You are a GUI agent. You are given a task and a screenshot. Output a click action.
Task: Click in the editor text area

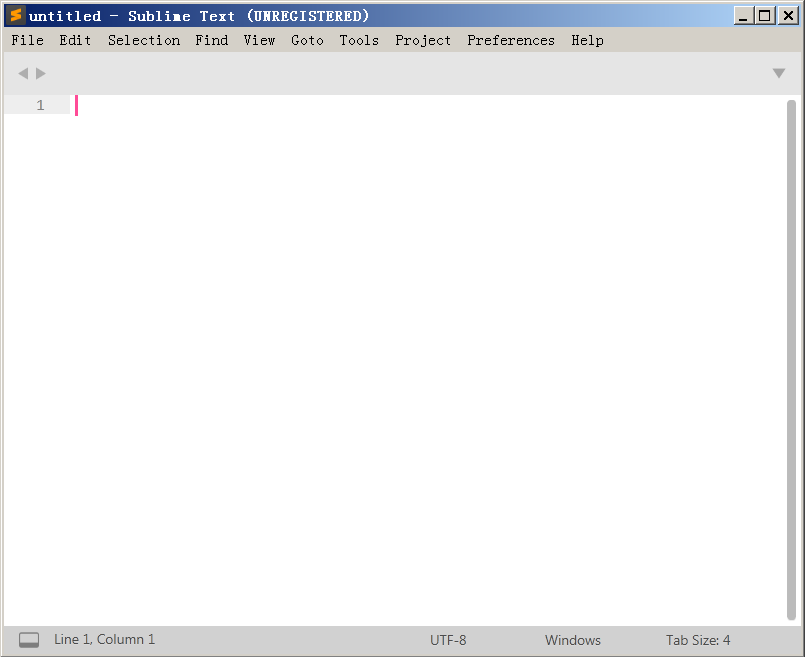[x=429, y=359]
